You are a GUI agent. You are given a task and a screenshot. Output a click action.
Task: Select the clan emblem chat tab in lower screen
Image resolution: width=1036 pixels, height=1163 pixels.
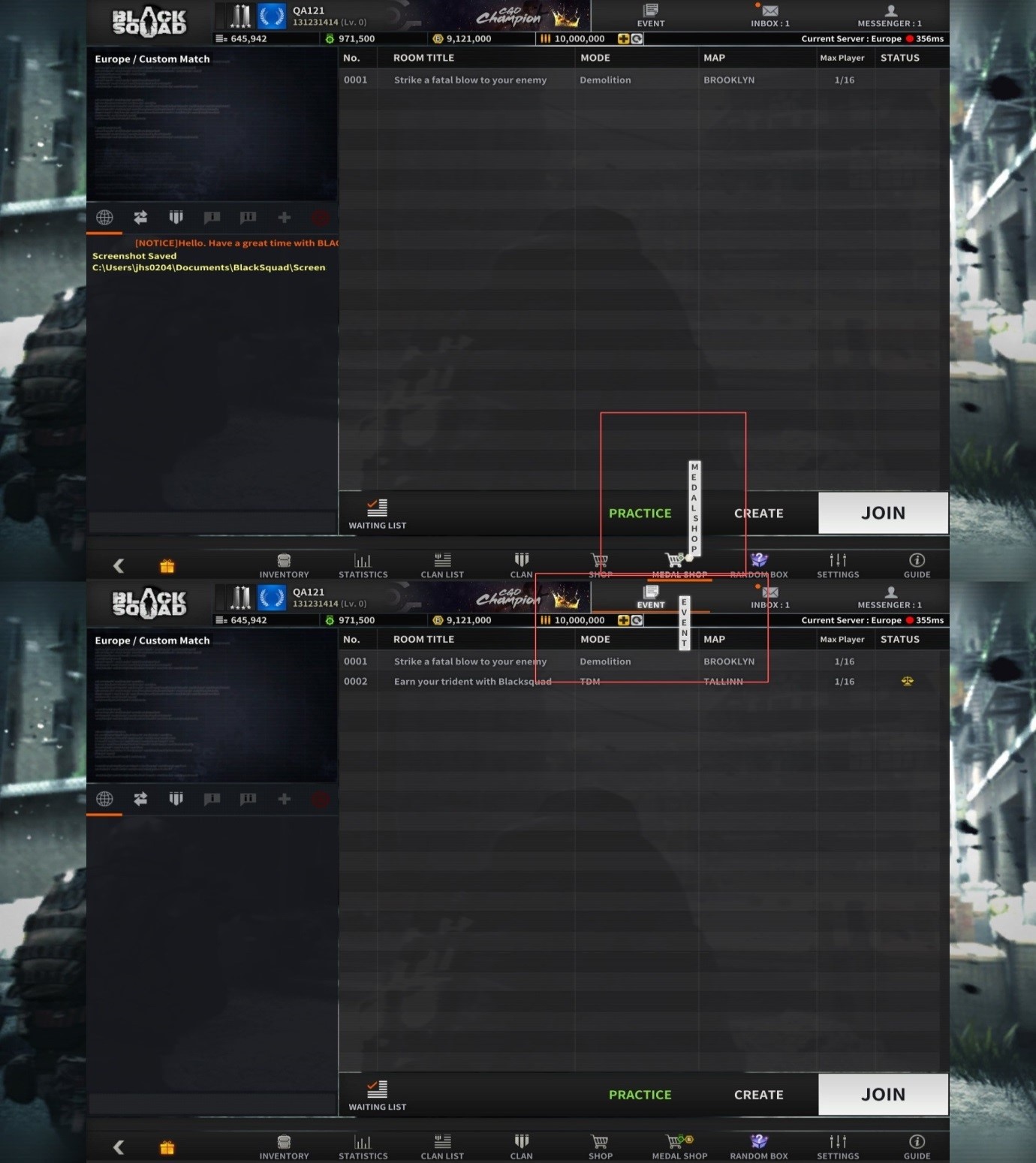coord(176,799)
